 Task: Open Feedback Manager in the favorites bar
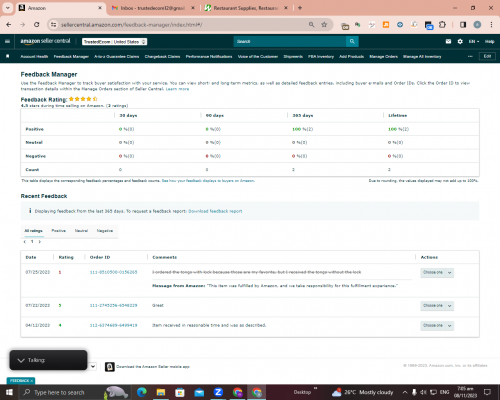pyautogui.click(x=71, y=56)
